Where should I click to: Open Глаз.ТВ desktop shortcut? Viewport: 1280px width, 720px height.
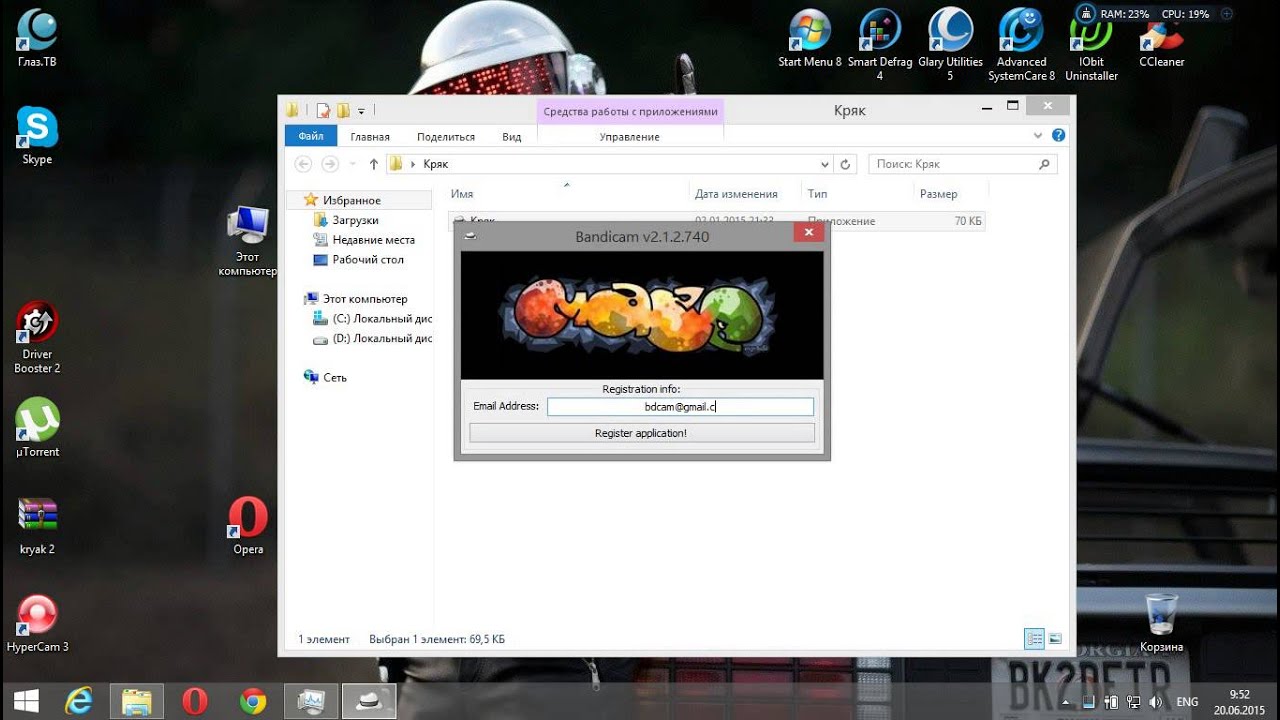(x=37, y=38)
